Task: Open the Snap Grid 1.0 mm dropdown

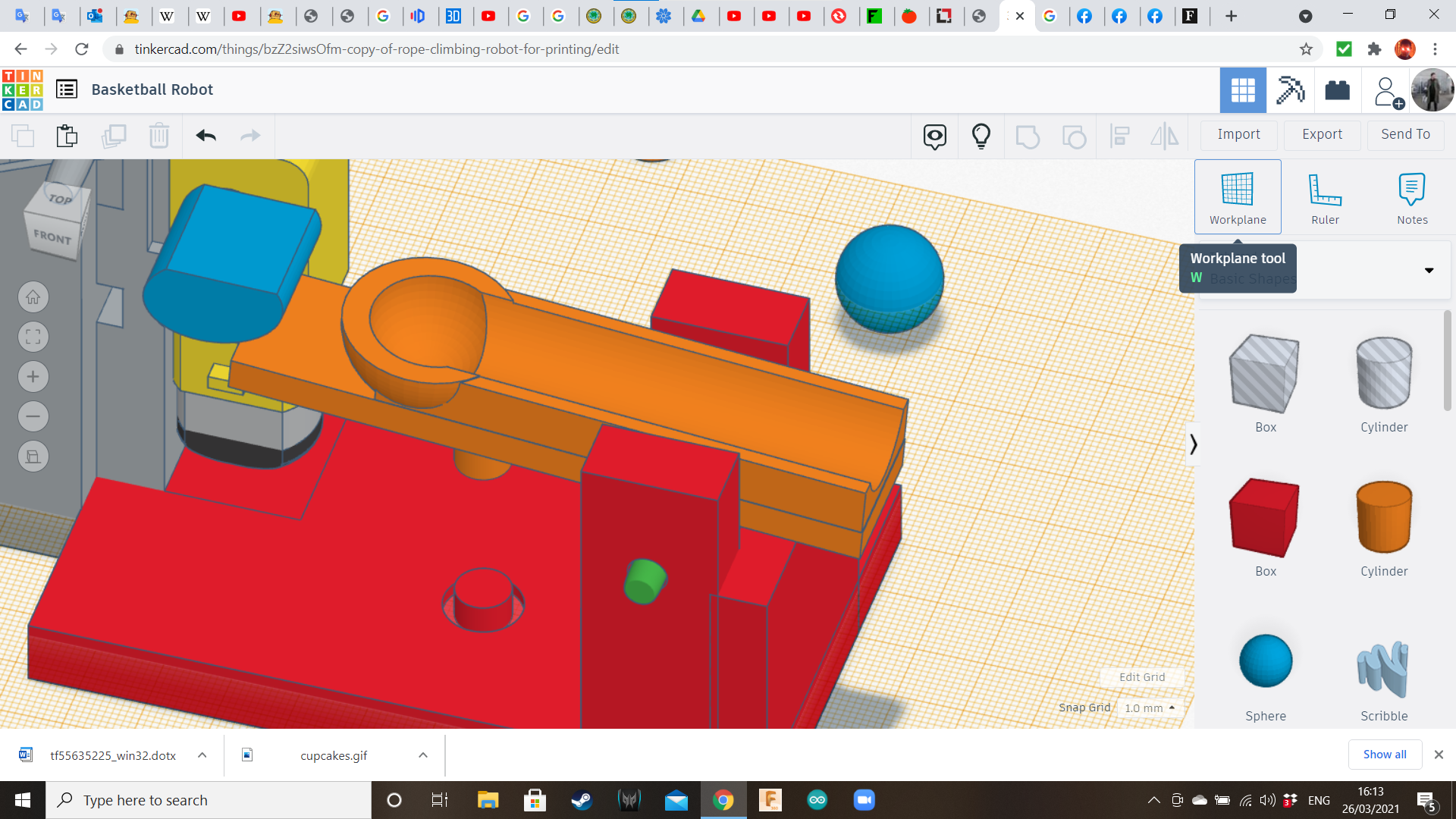Action: coord(1150,708)
